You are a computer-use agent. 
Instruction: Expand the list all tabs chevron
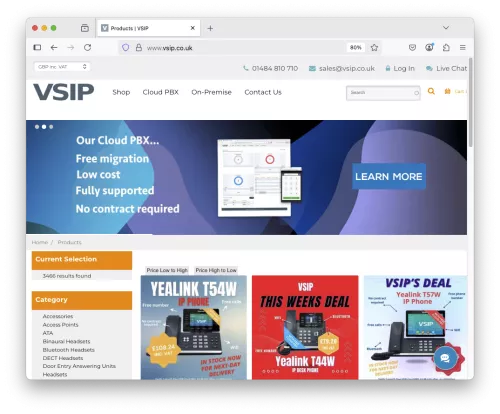tap(446, 28)
